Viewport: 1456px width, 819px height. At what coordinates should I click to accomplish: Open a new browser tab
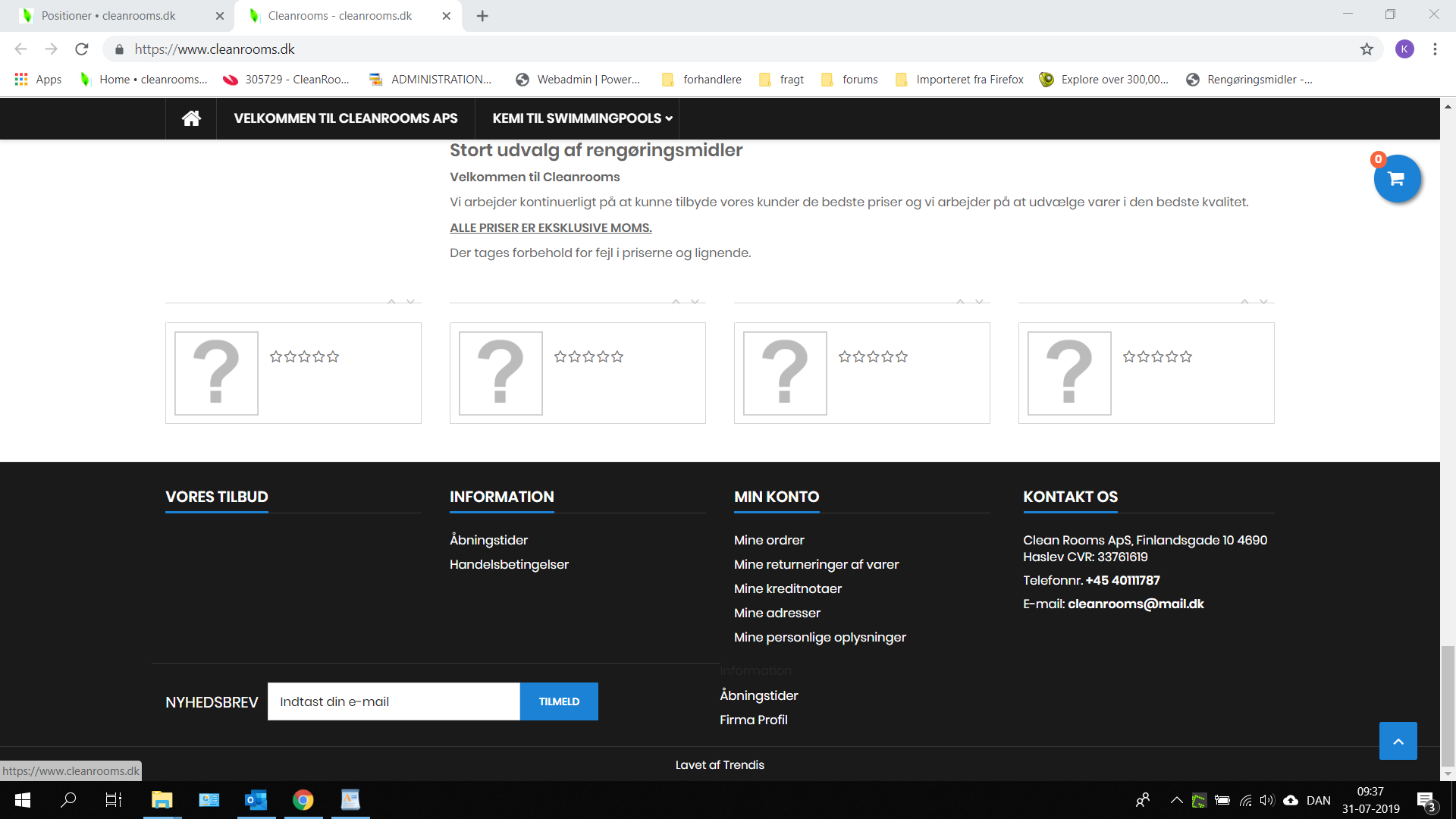pyautogui.click(x=482, y=16)
